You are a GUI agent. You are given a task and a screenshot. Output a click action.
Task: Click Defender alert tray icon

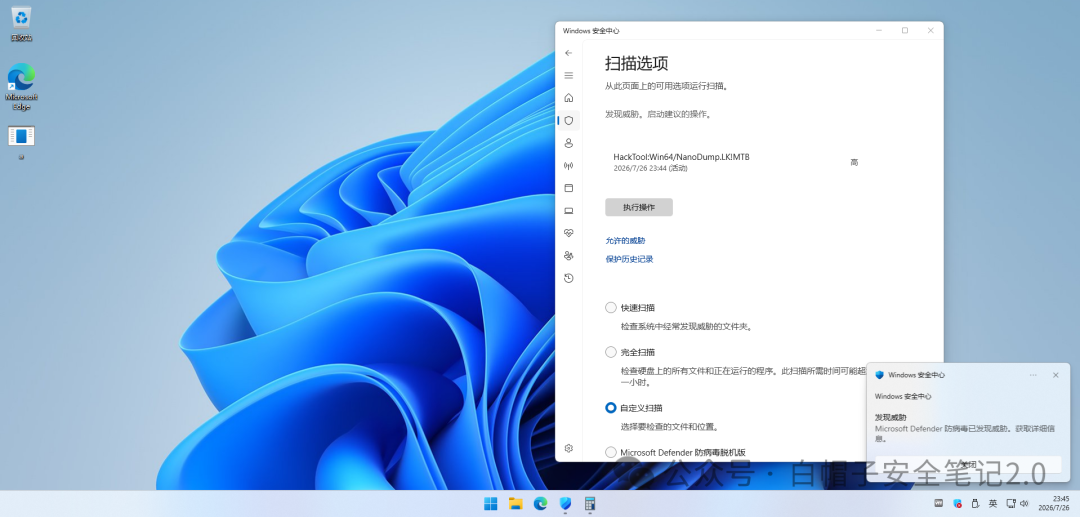coord(957,504)
